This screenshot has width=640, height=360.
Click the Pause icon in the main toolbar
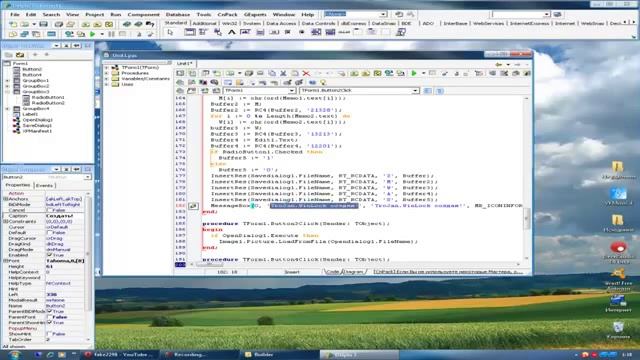(x=111, y=34)
